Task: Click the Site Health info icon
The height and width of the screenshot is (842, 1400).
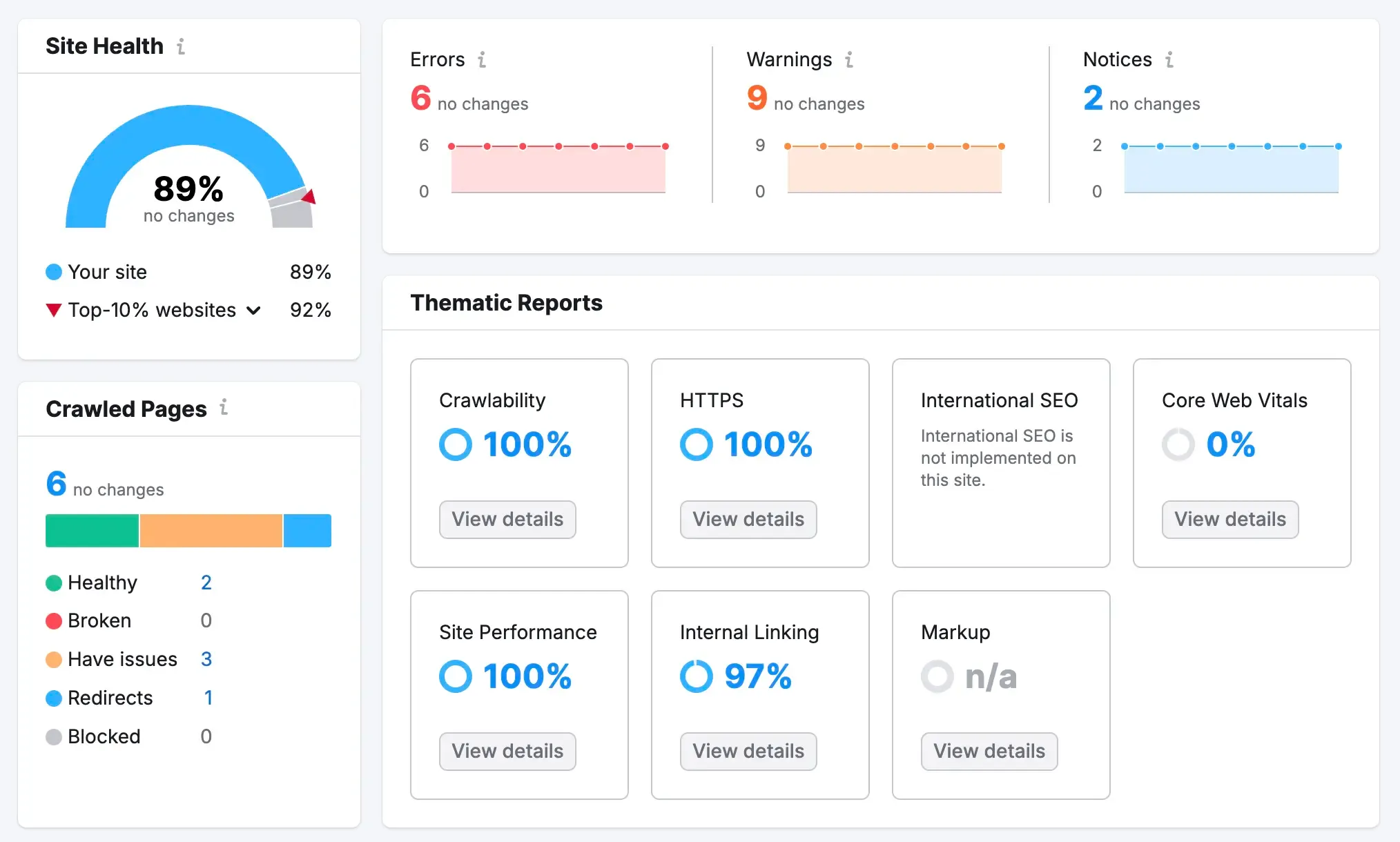Action: (181, 46)
